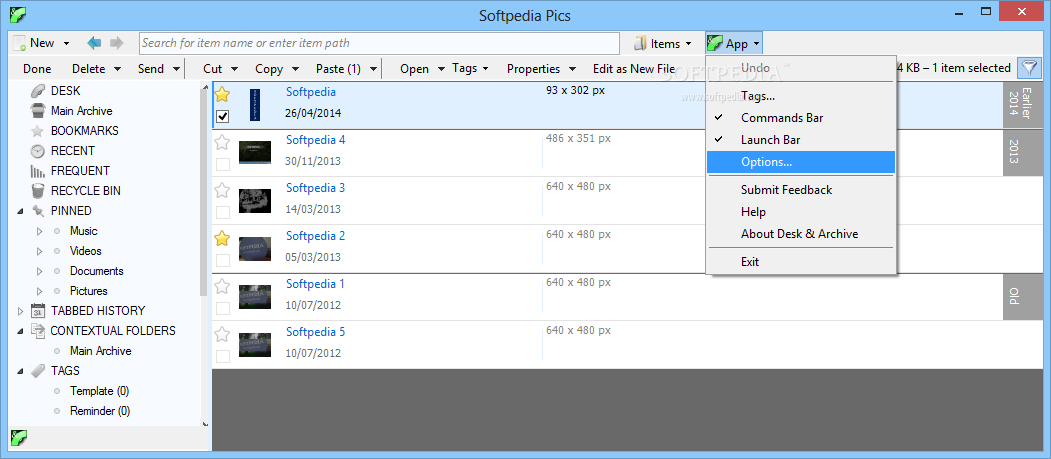The width and height of the screenshot is (1051, 459).
Task: Choose Exit in the App menu
Action: pyautogui.click(x=801, y=262)
